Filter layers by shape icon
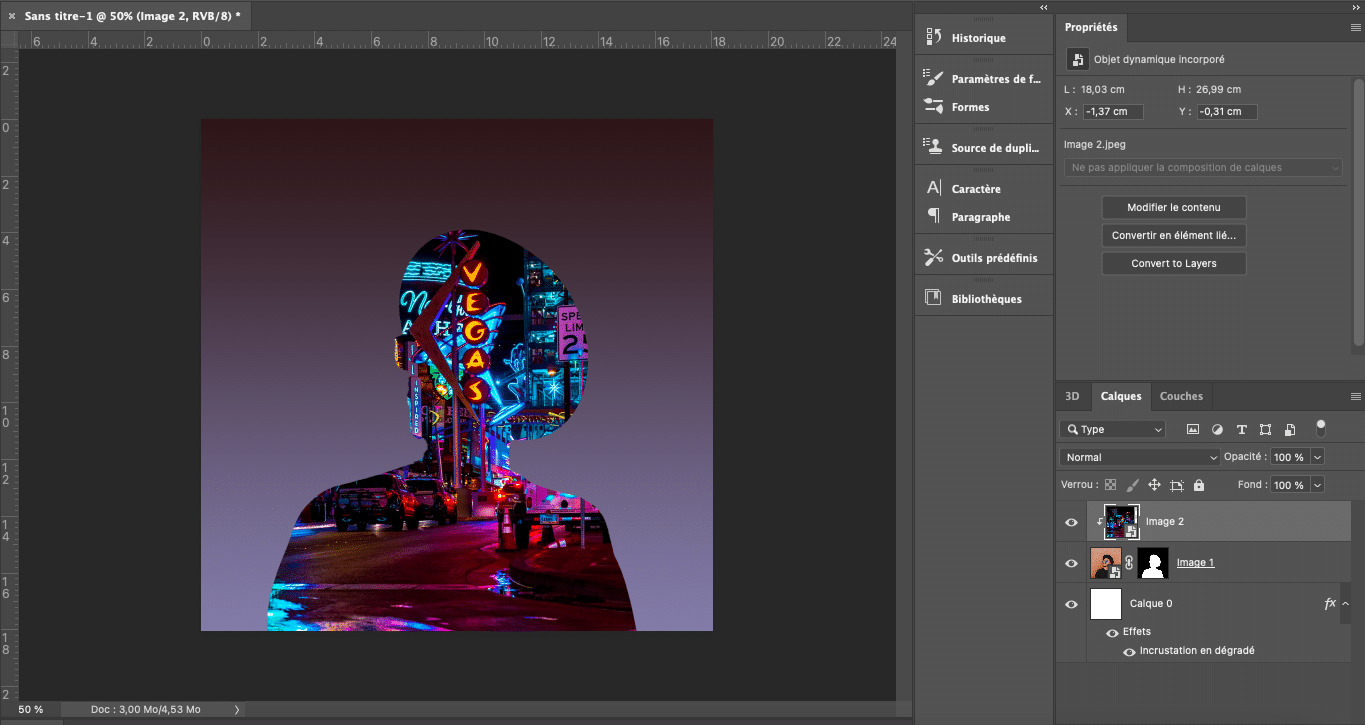This screenshot has width=1365, height=725. tap(1266, 429)
